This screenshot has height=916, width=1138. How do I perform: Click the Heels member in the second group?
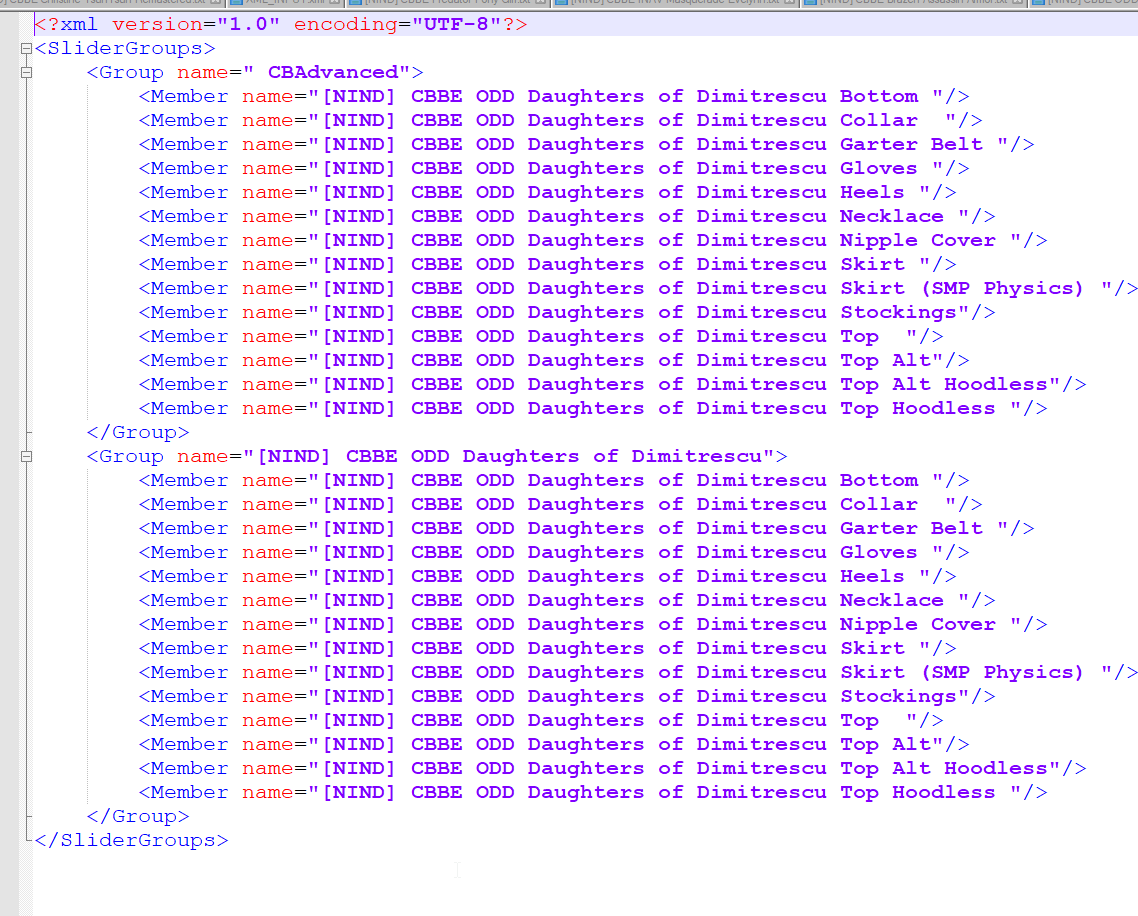click(547, 576)
